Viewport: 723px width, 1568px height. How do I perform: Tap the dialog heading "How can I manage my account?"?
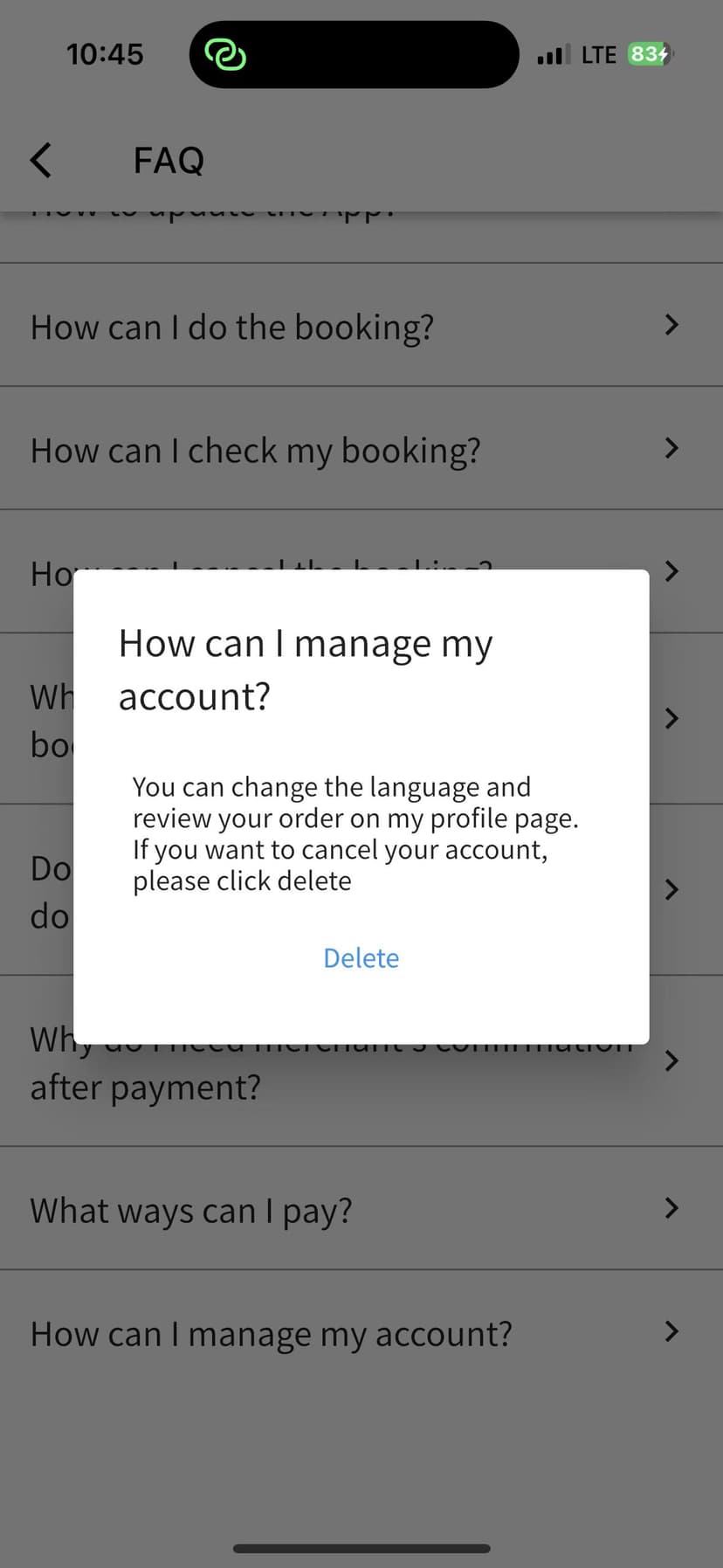point(306,669)
